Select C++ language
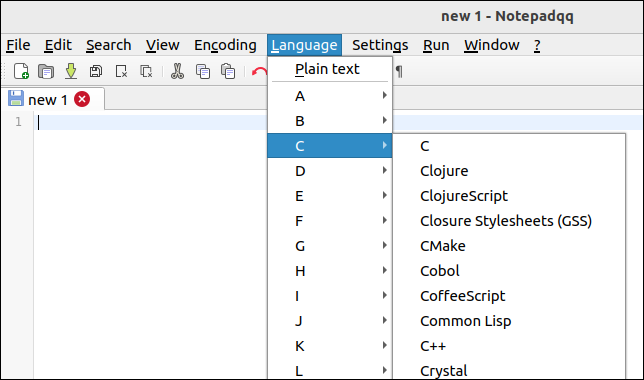 click(x=509, y=346)
